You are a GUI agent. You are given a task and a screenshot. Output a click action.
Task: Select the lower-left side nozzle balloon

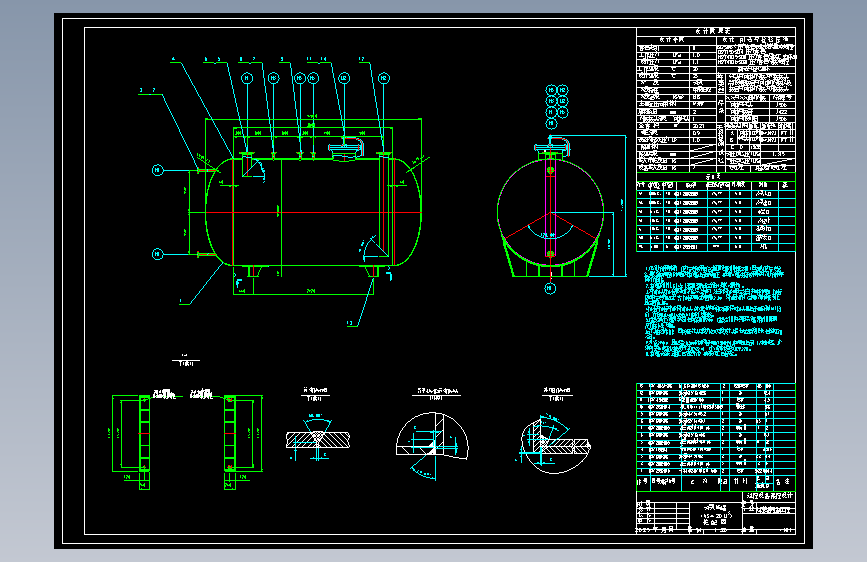pos(158,254)
